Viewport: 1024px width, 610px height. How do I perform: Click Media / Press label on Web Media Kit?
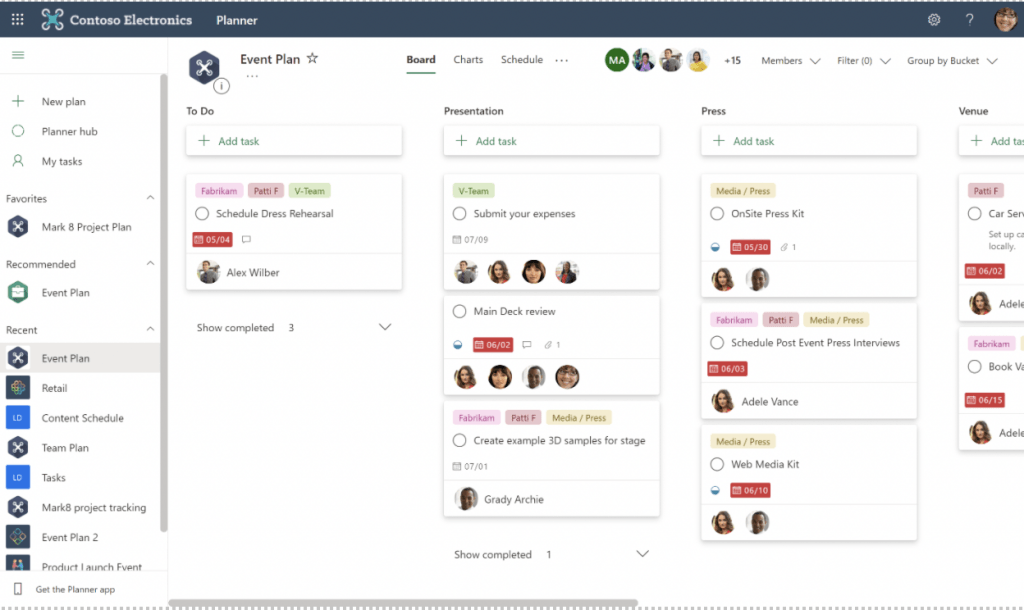point(743,441)
